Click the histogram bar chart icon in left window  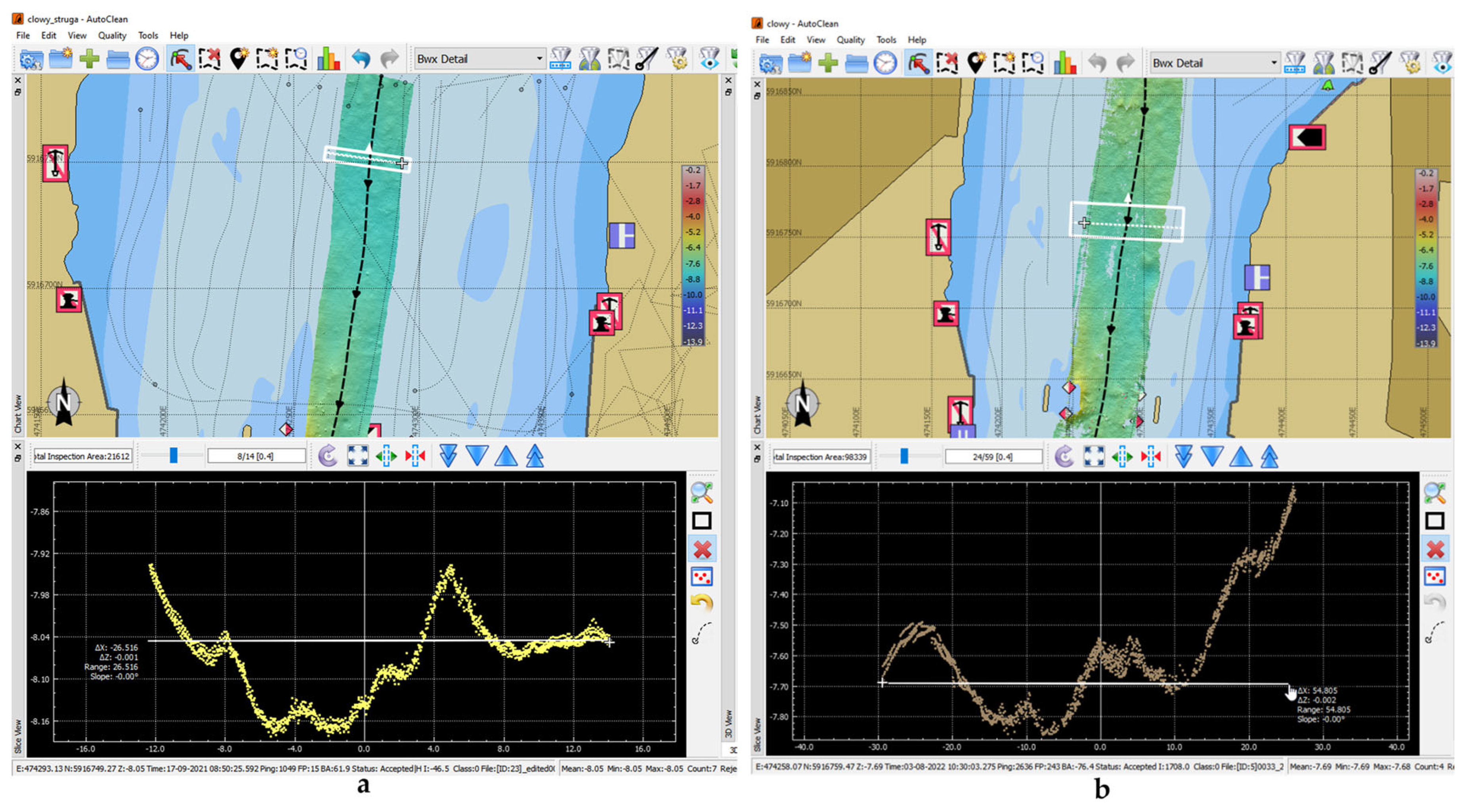pyautogui.click(x=328, y=59)
